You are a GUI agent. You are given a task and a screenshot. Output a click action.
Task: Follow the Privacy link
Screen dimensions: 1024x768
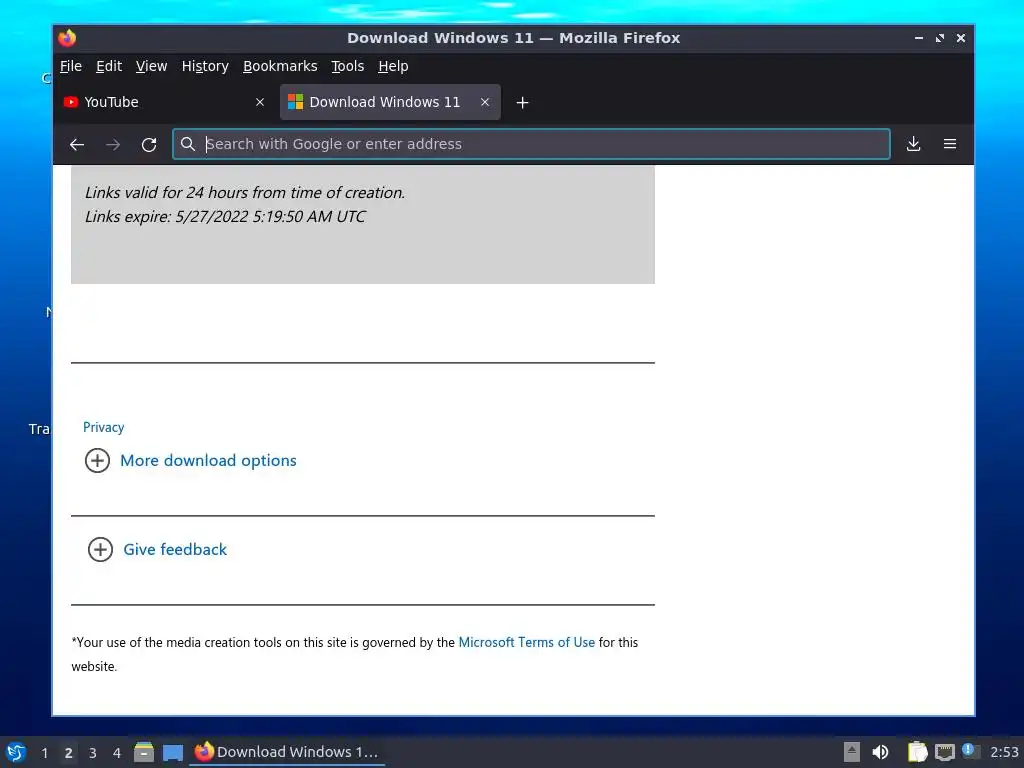click(x=103, y=427)
